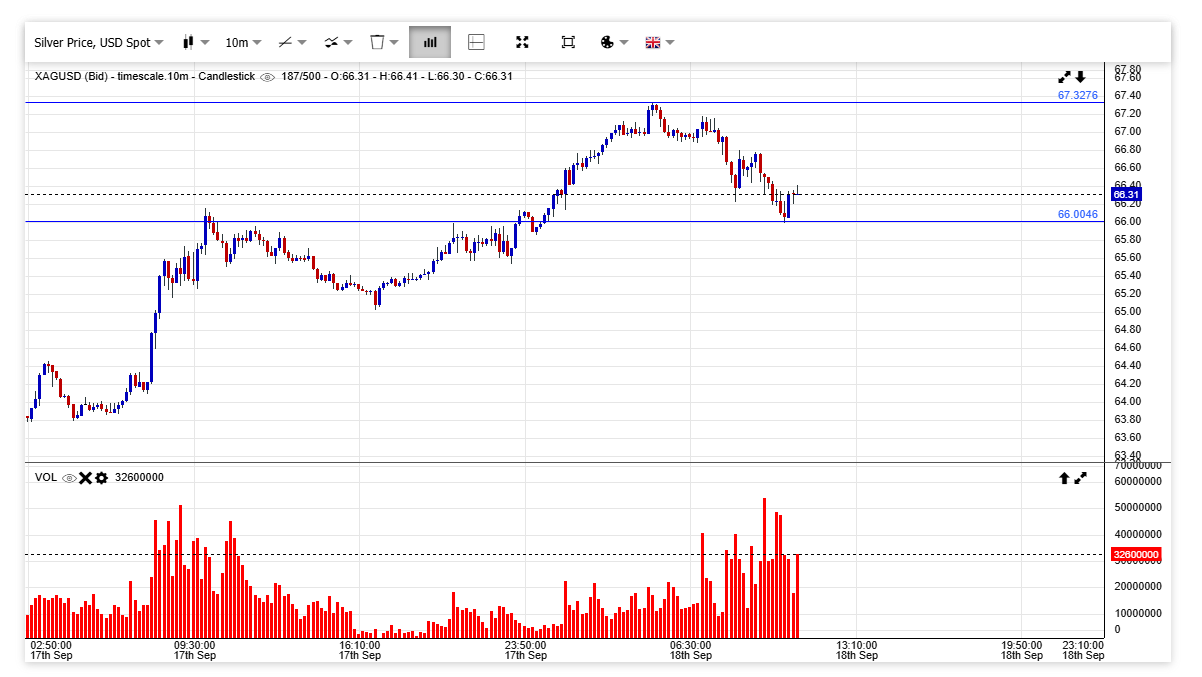
Task: Open the trash delete drawings menu
Action: pyautogui.click(x=384, y=42)
